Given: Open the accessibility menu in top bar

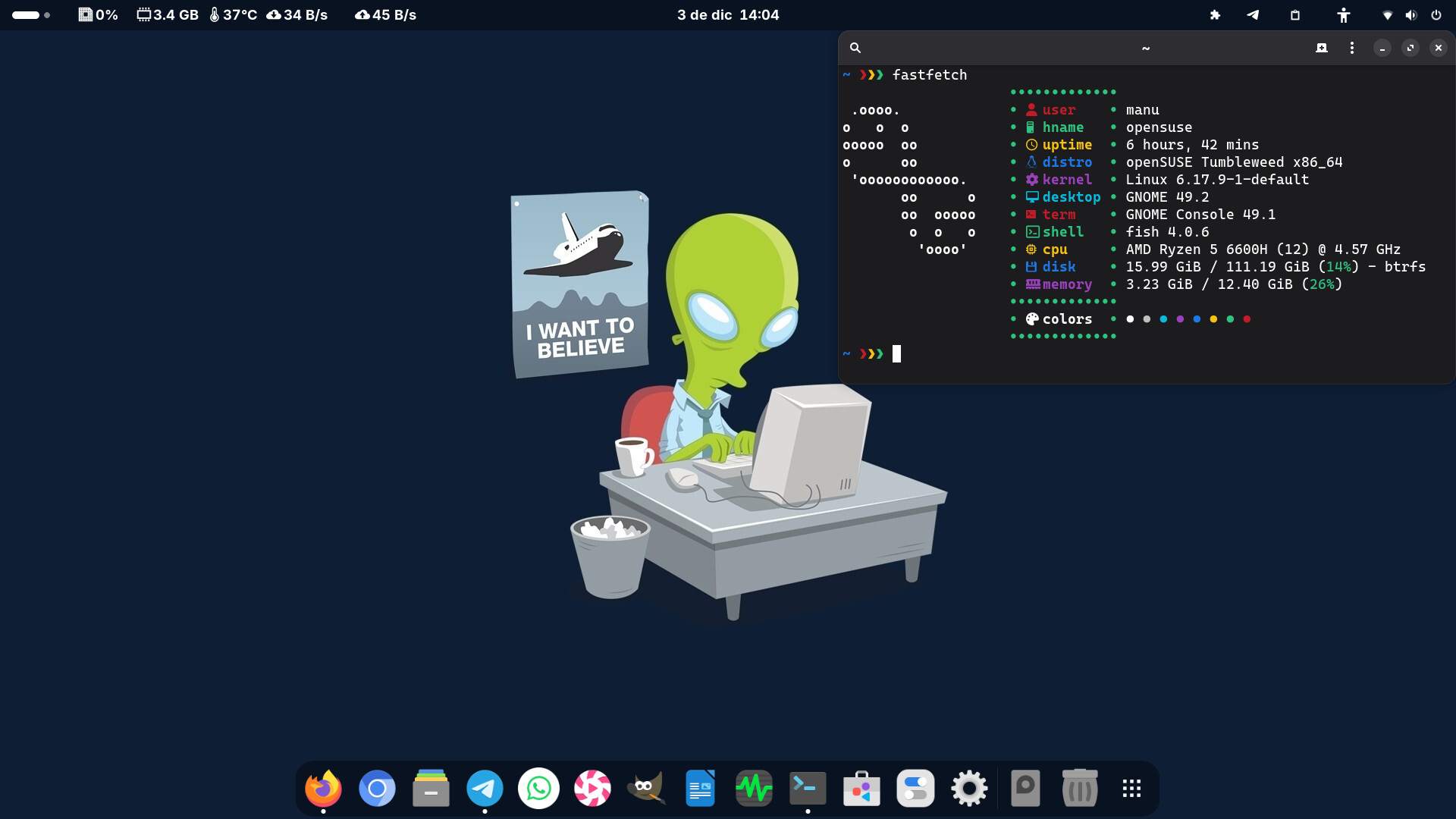Looking at the screenshot, I should tap(1343, 15).
